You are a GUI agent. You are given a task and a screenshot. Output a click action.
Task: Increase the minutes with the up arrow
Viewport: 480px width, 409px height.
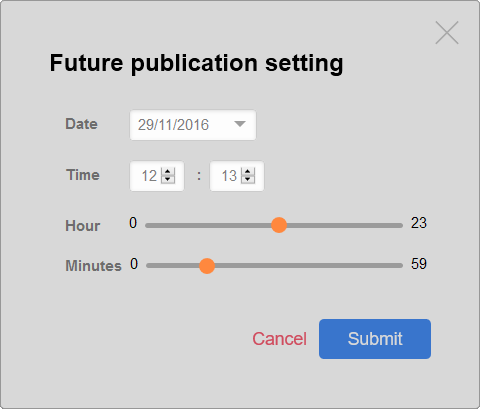point(248,172)
